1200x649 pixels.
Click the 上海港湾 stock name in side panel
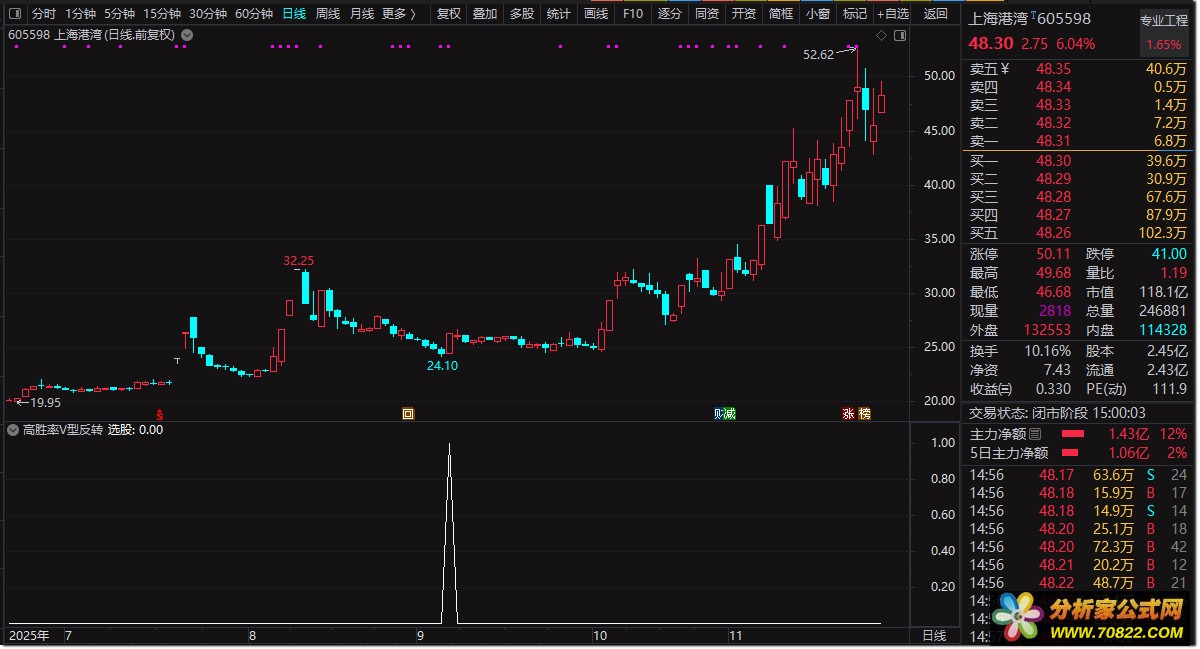[1000, 19]
